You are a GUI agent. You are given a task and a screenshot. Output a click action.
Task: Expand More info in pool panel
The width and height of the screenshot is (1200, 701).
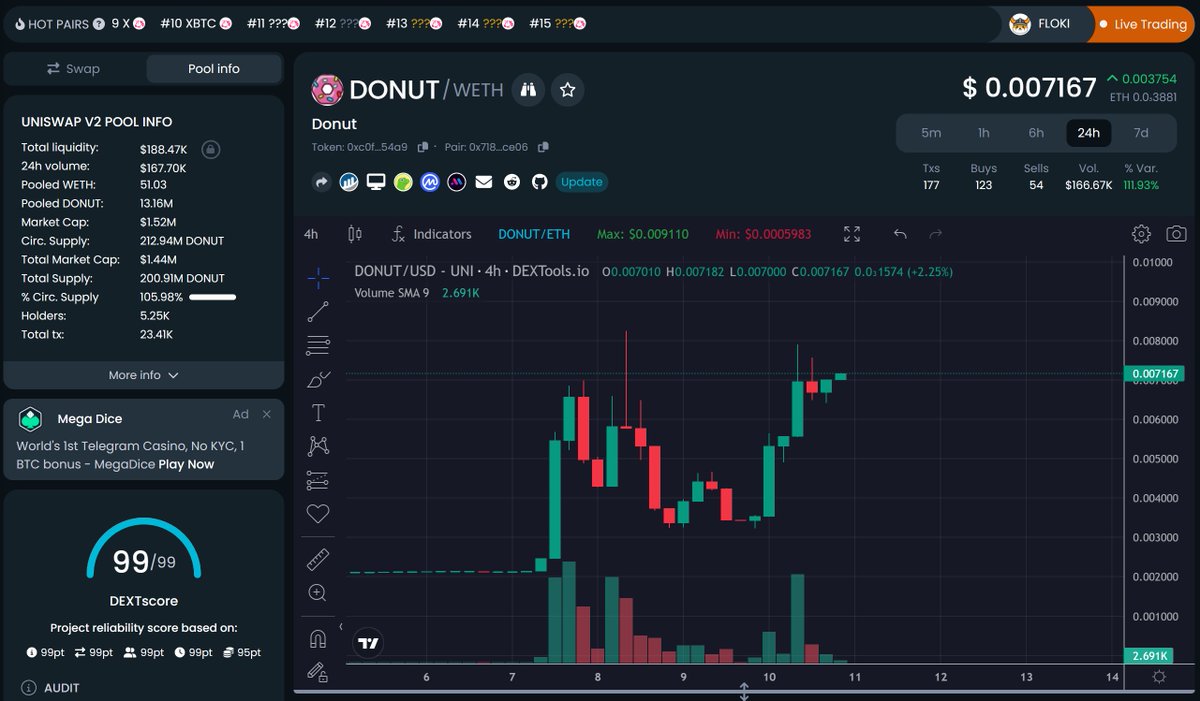[x=144, y=375]
